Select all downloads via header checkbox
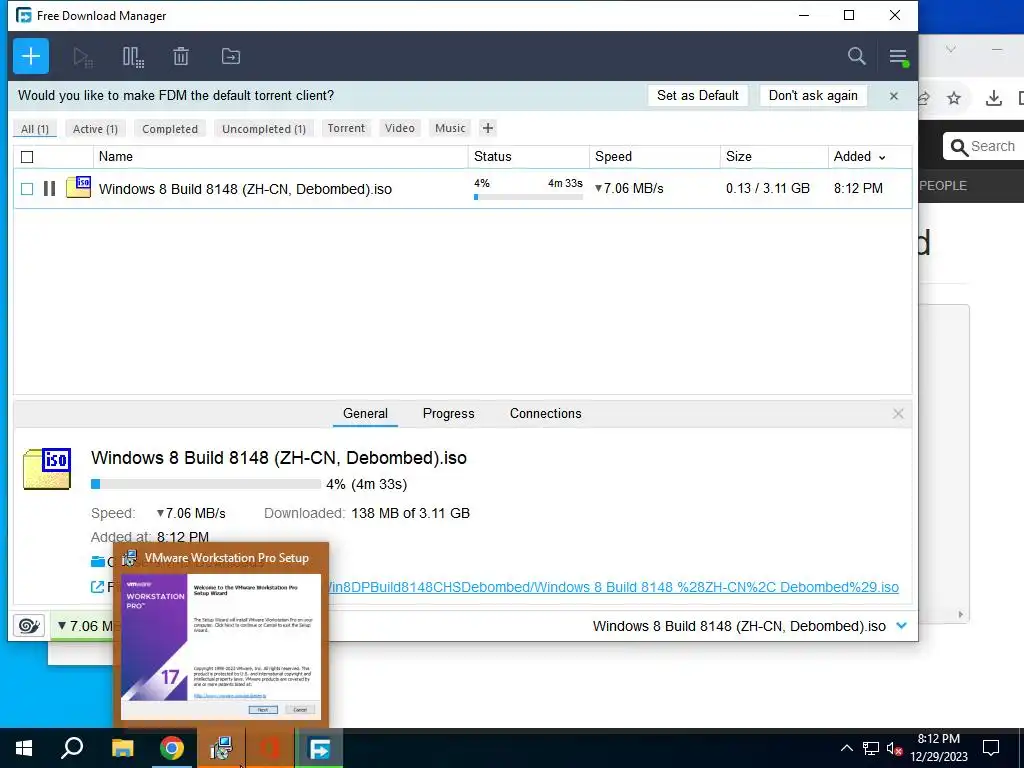Viewport: 1024px width, 768px height. click(x=27, y=157)
